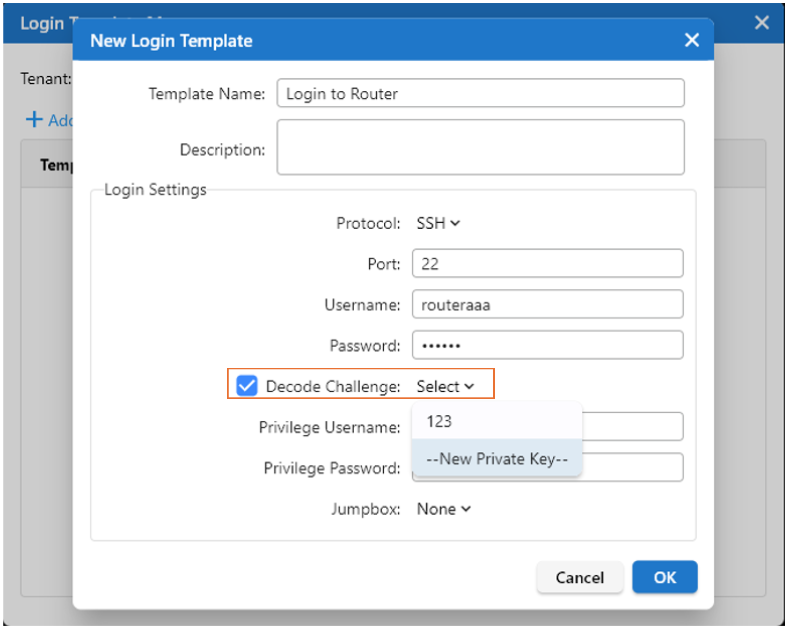Click the Decode Challenge label text
Viewport: 785px width, 627px height.
pos(333,387)
